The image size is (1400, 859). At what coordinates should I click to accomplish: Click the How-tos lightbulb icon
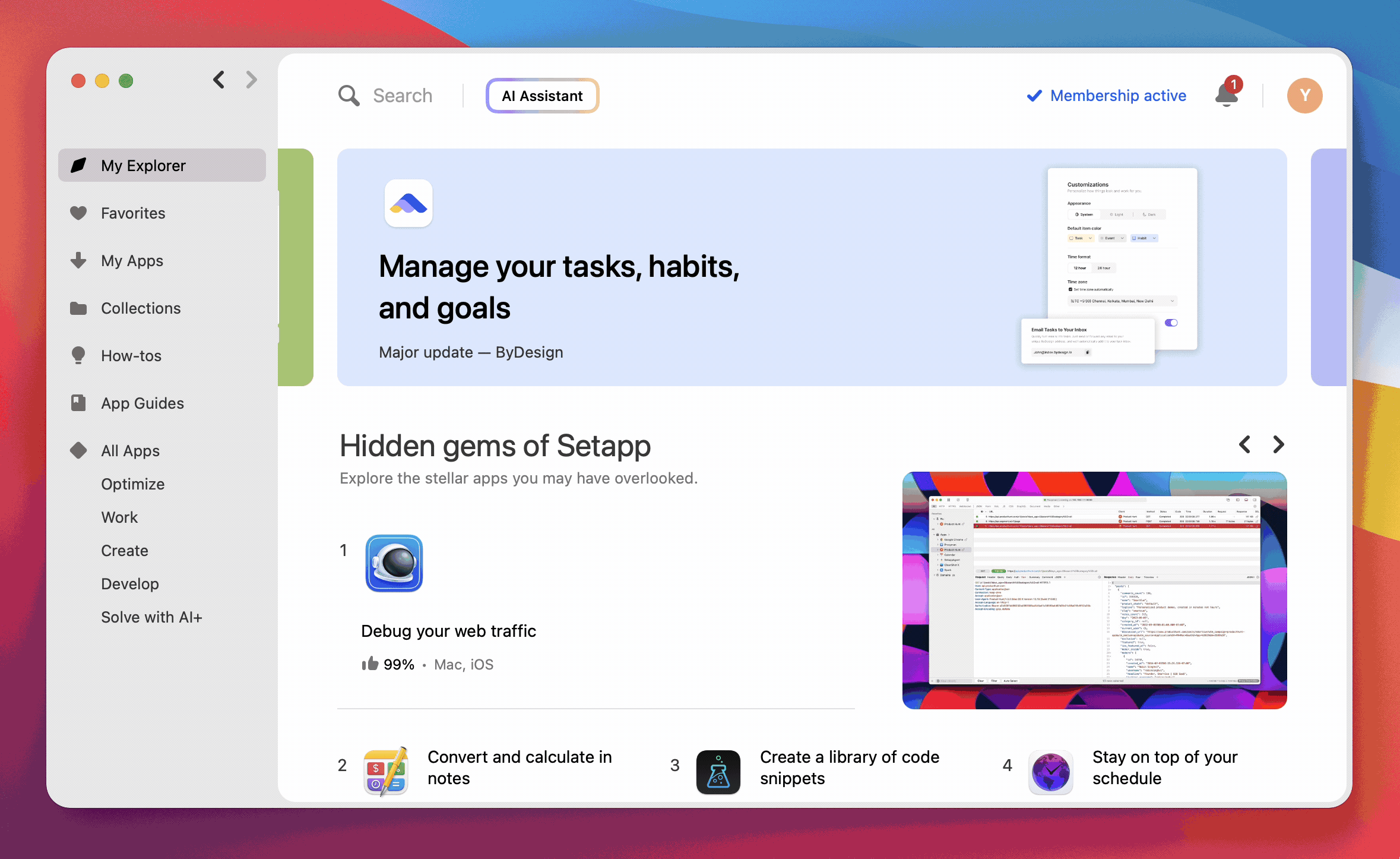coord(78,355)
